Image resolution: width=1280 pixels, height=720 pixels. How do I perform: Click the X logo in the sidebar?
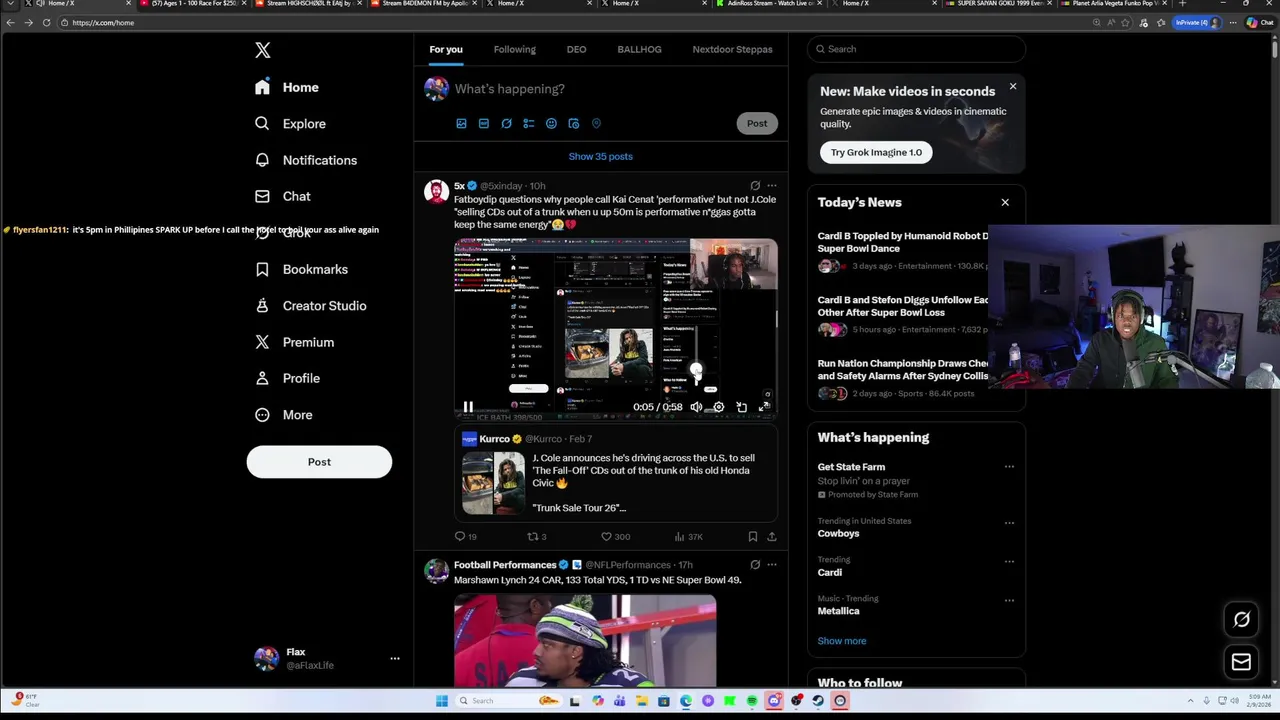(262, 50)
